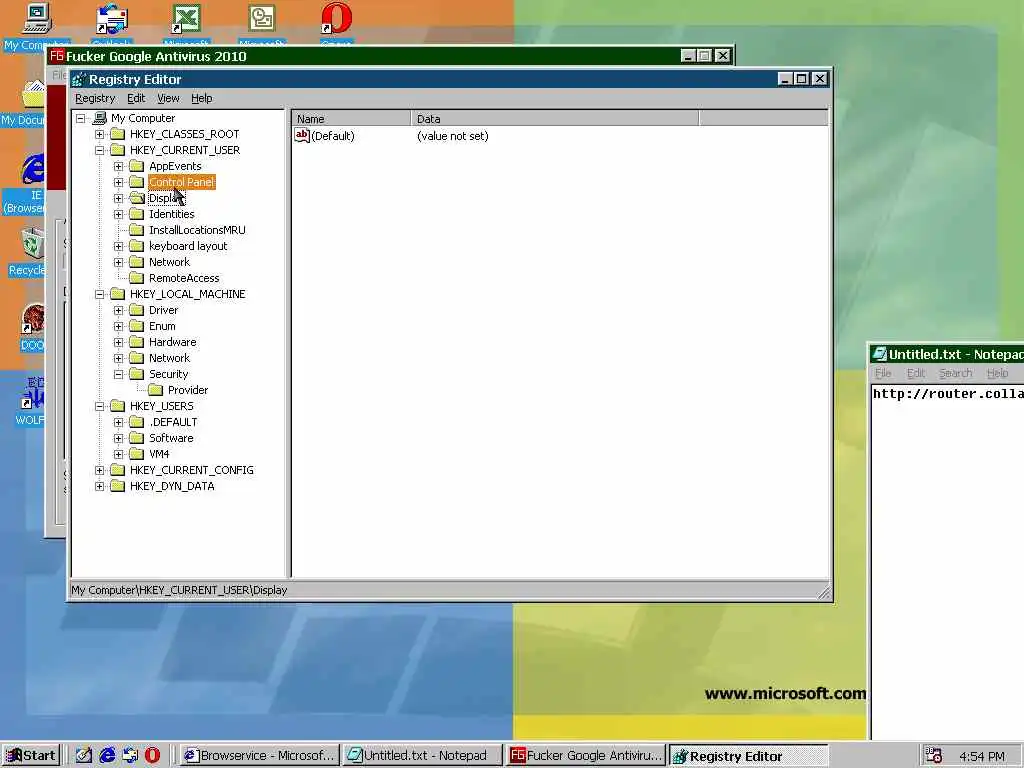Switch to Fucker Google Antivirus taskbar button
The height and width of the screenshot is (768, 1024).
pyautogui.click(x=586, y=756)
